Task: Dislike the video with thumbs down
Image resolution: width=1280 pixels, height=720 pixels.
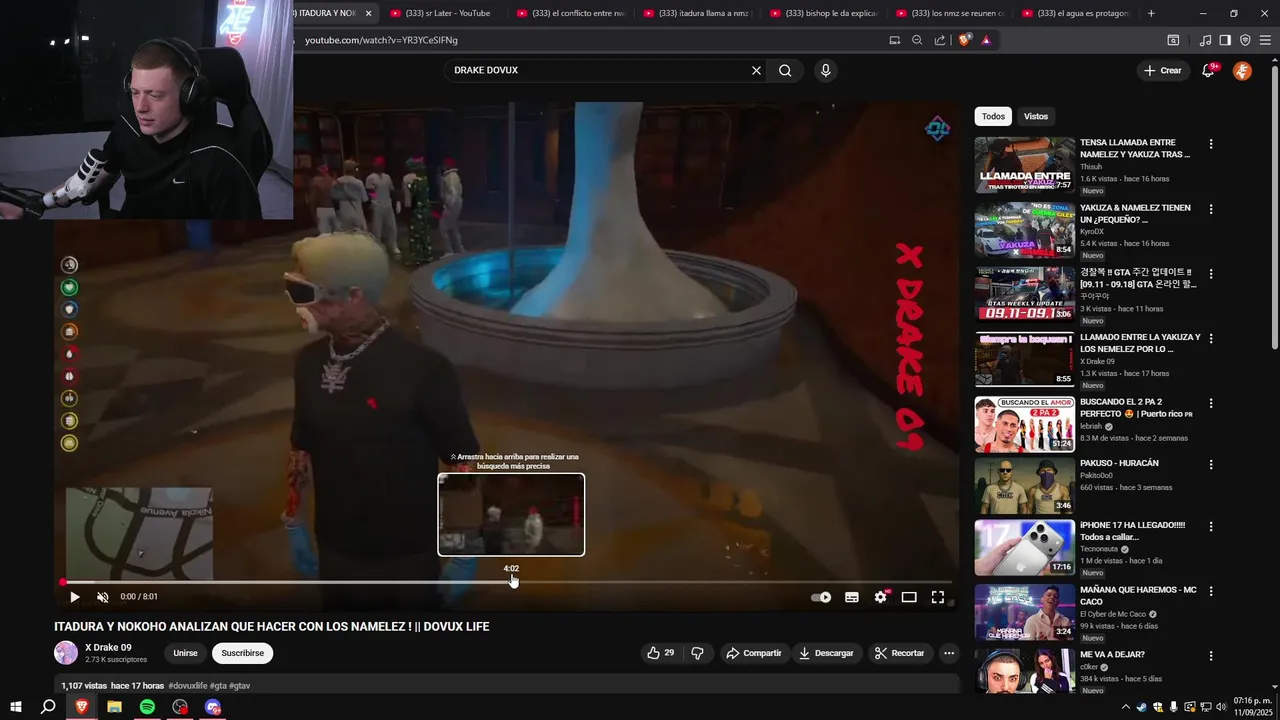Action: [x=697, y=653]
